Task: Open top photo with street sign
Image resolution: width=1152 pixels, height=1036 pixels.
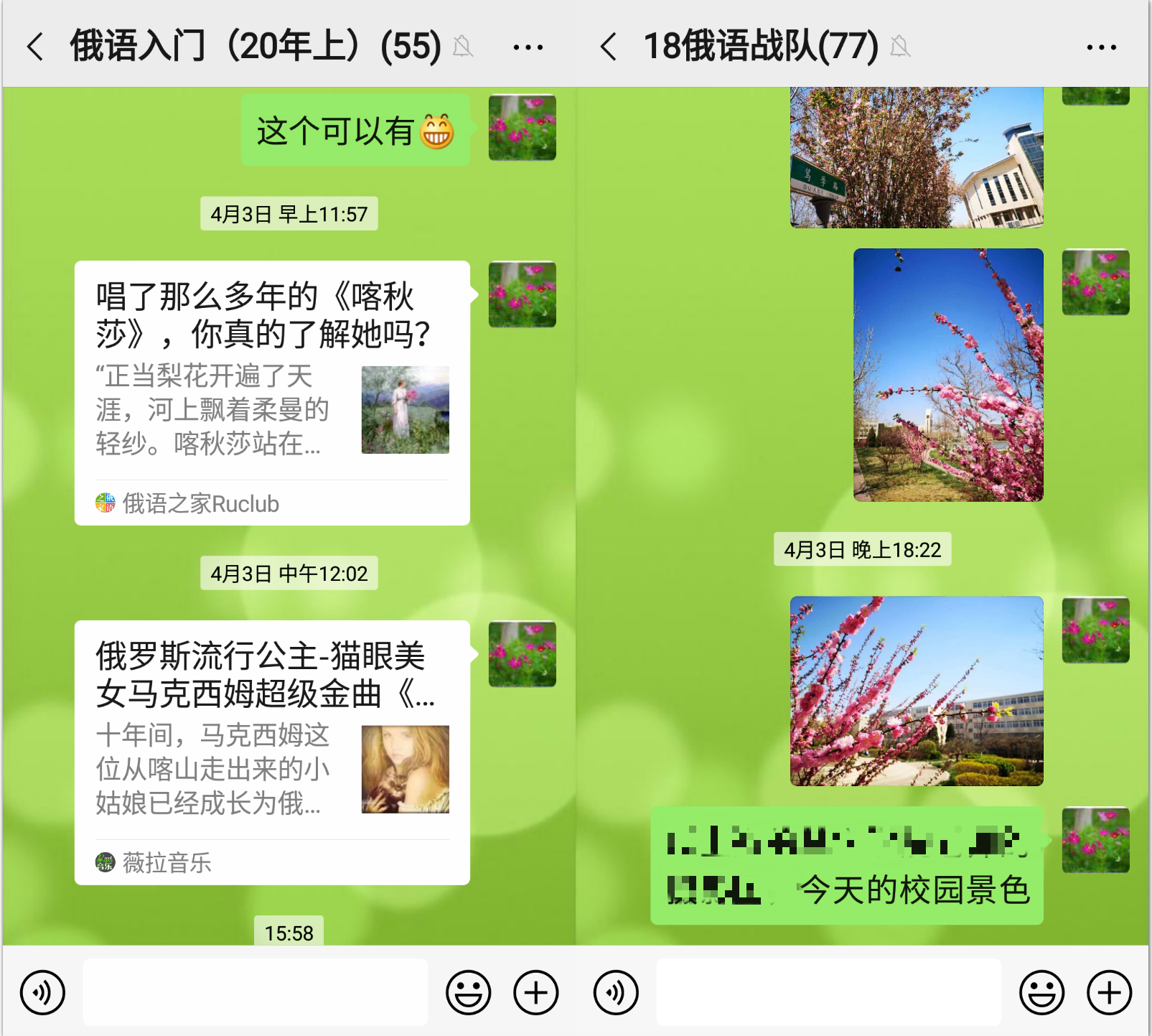Action: coord(917,158)
